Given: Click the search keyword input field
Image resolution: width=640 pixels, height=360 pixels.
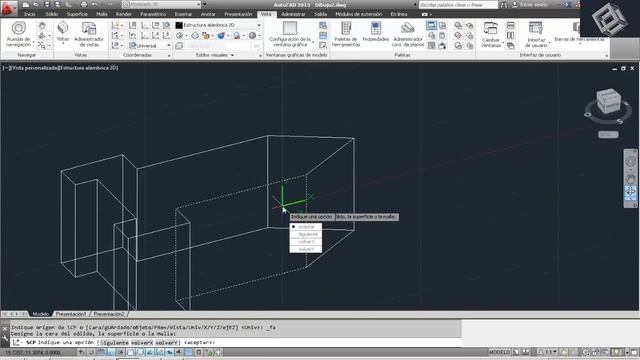Looking at the screenshot, I should tap(458, 5).
